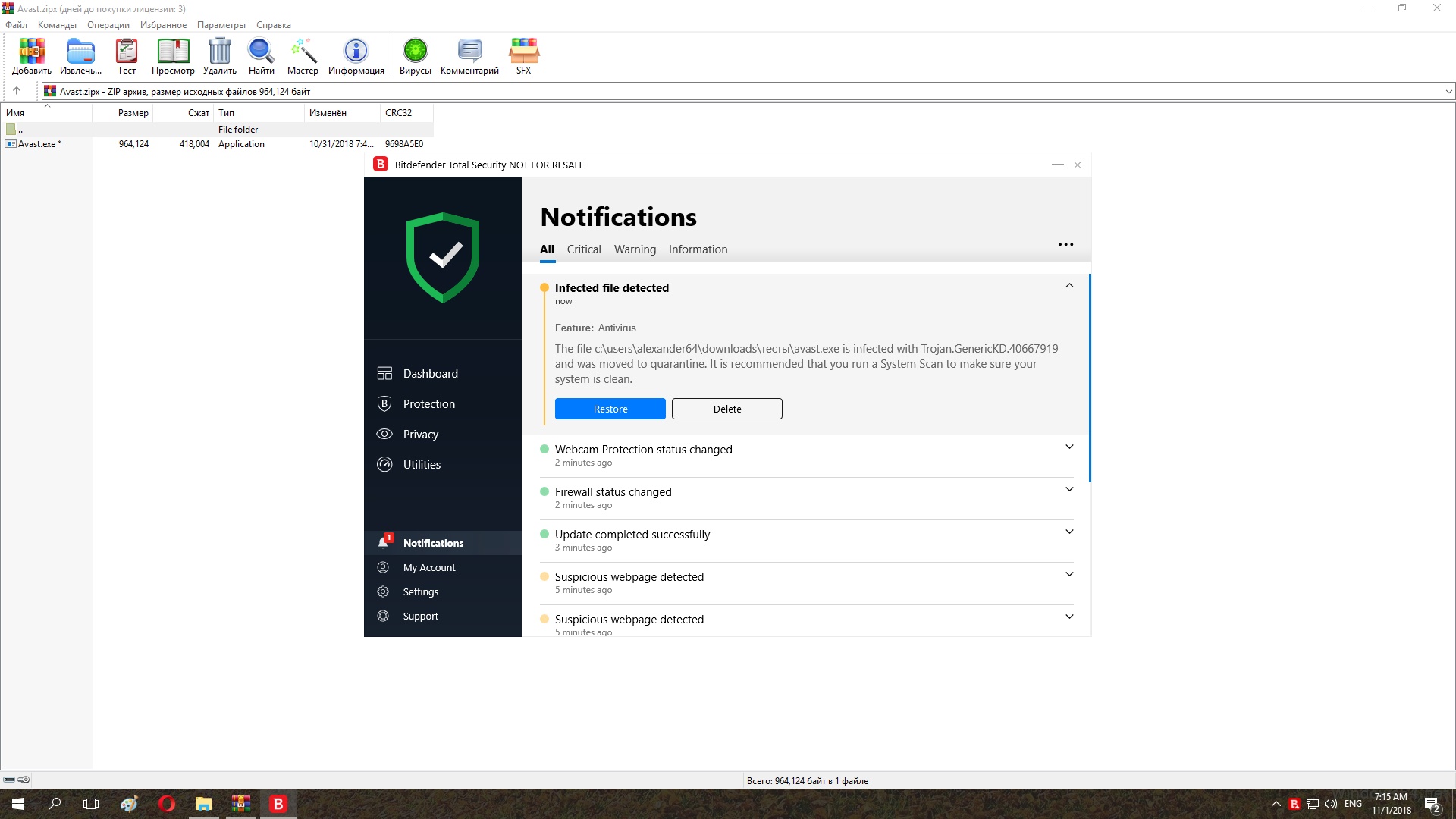Open the Вирусы virus scan tool

(x=415, y=56)
